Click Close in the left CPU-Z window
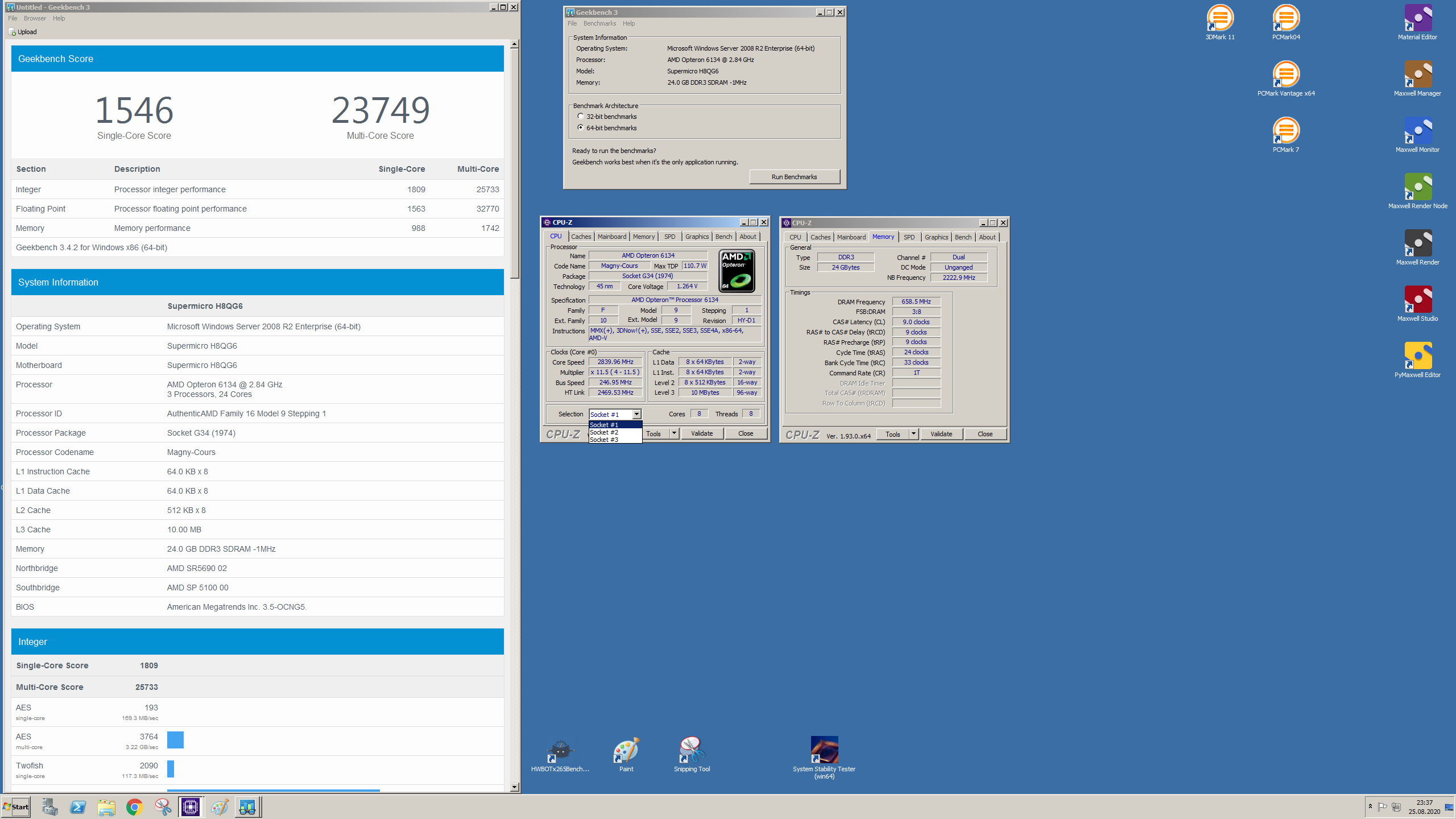 click(x=745, y=433)
